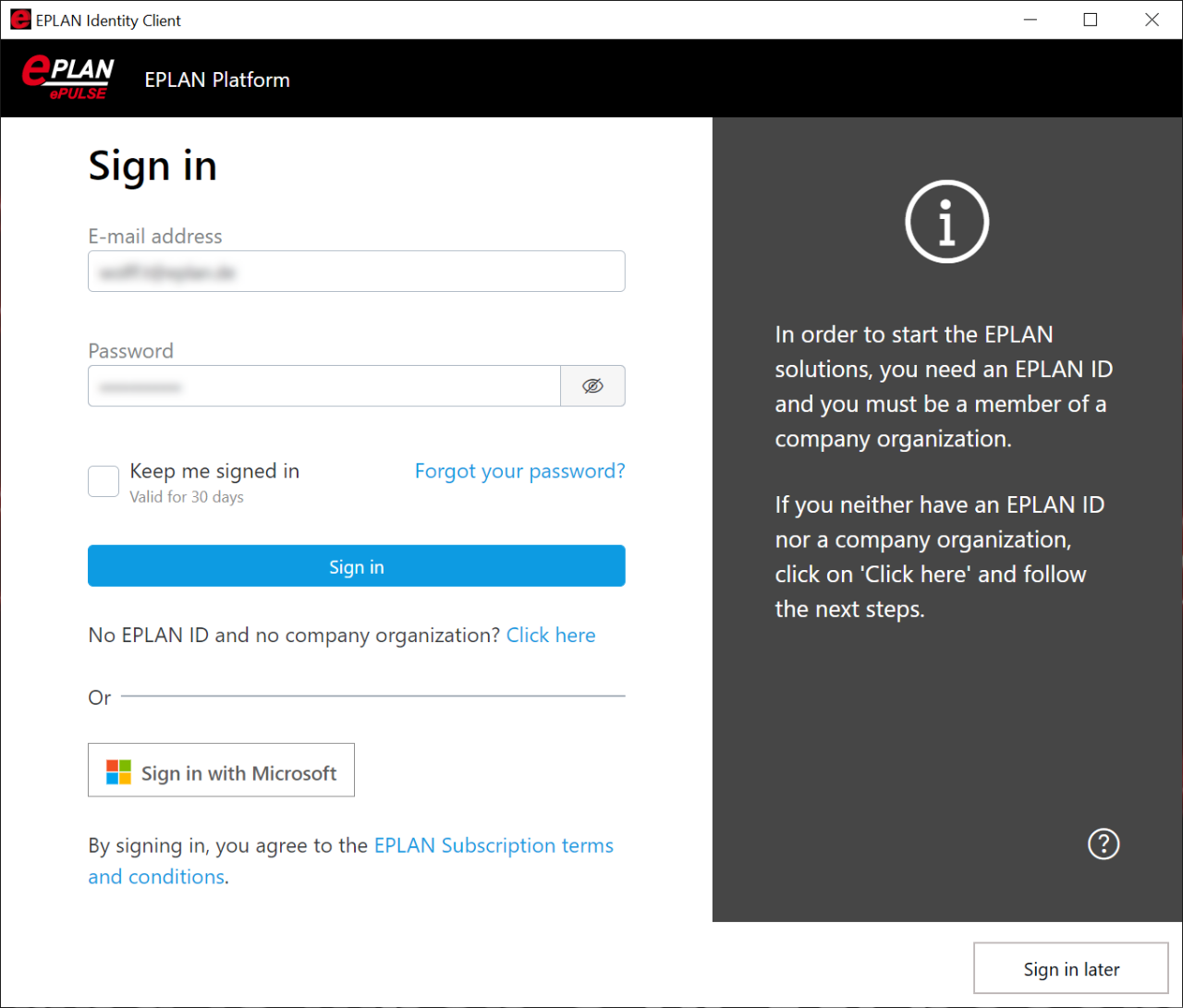Viewport: 1183px width, 1008px height.
Task: Click the Sign in later button
Action: pyautogui.click(x=1070, y=968)
